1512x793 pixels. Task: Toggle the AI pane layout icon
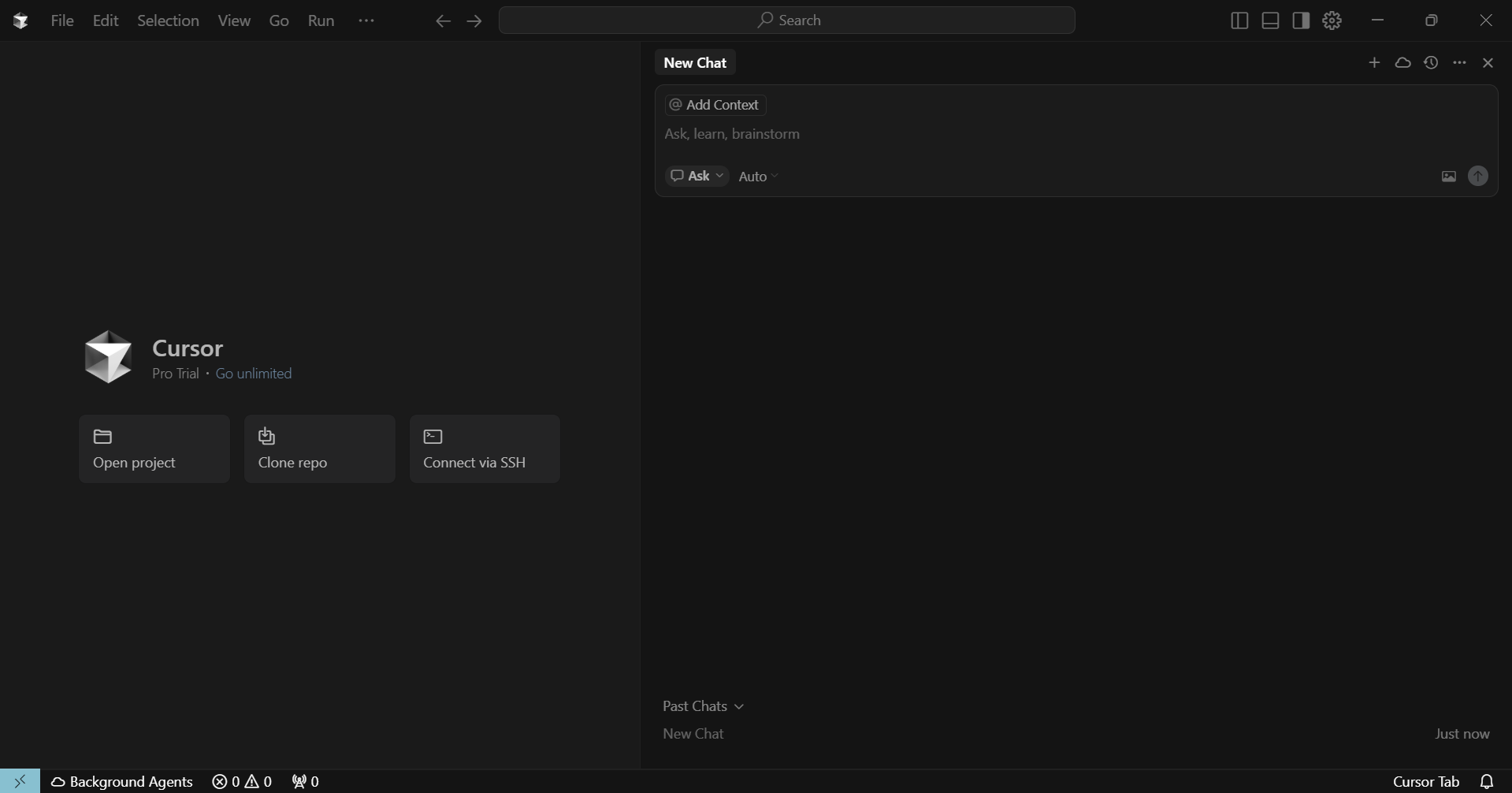point(1301,20)
